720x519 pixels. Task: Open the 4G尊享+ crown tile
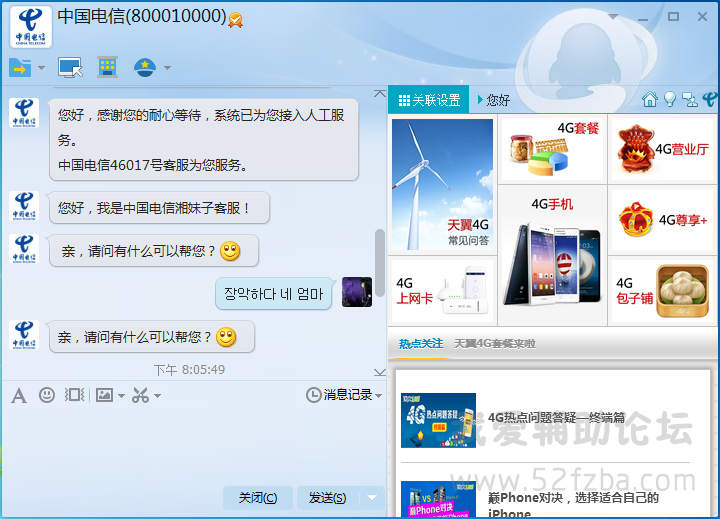click(662, 220)
